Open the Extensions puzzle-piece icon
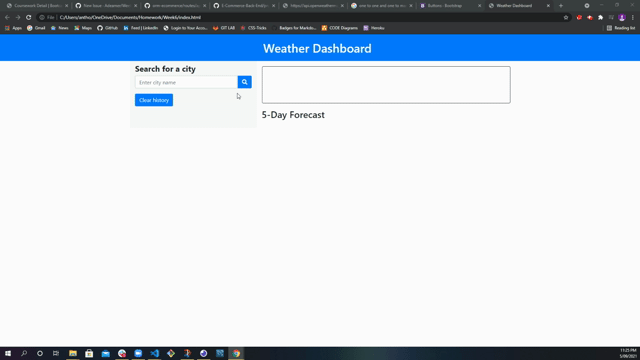 [600, 18]
